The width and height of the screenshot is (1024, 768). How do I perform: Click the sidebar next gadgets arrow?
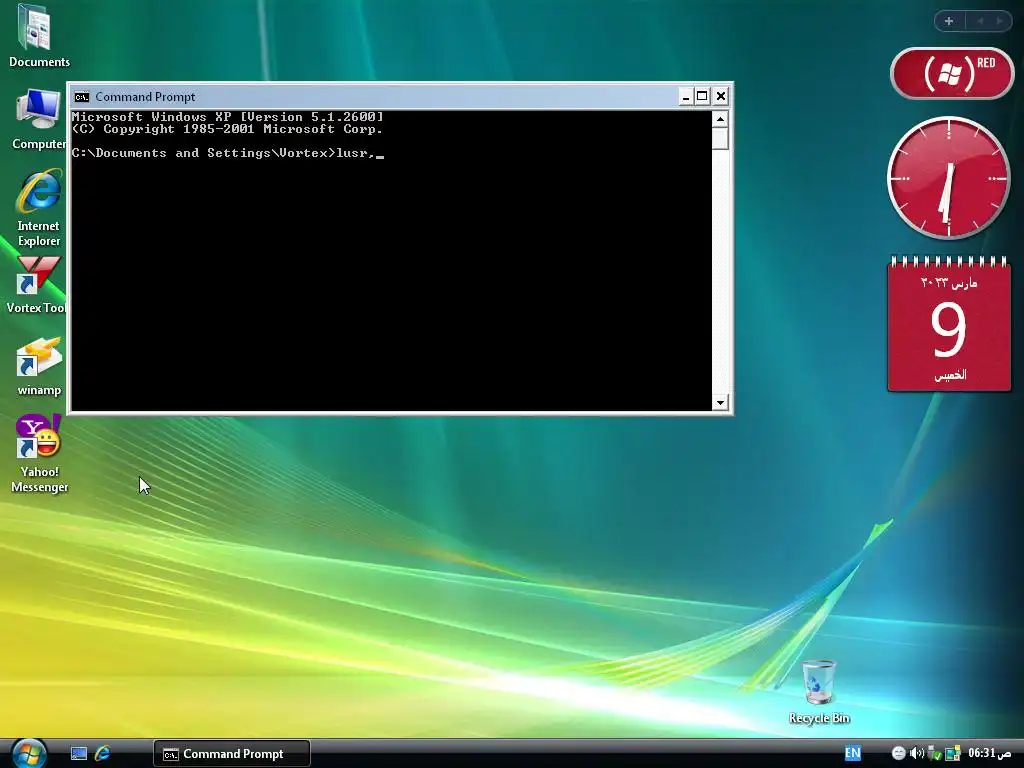(999, 21)
